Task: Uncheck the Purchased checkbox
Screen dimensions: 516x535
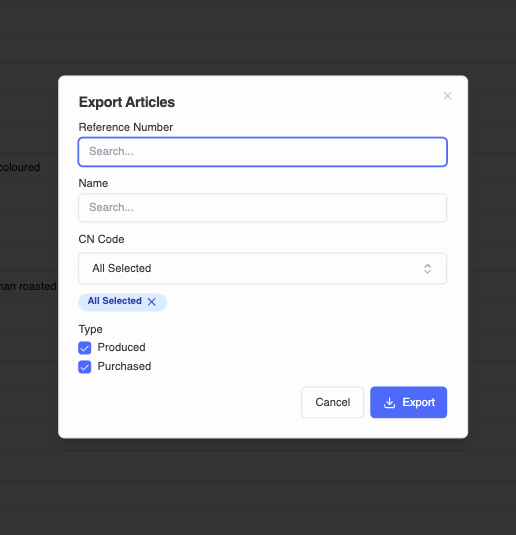Action: point(85,367)
